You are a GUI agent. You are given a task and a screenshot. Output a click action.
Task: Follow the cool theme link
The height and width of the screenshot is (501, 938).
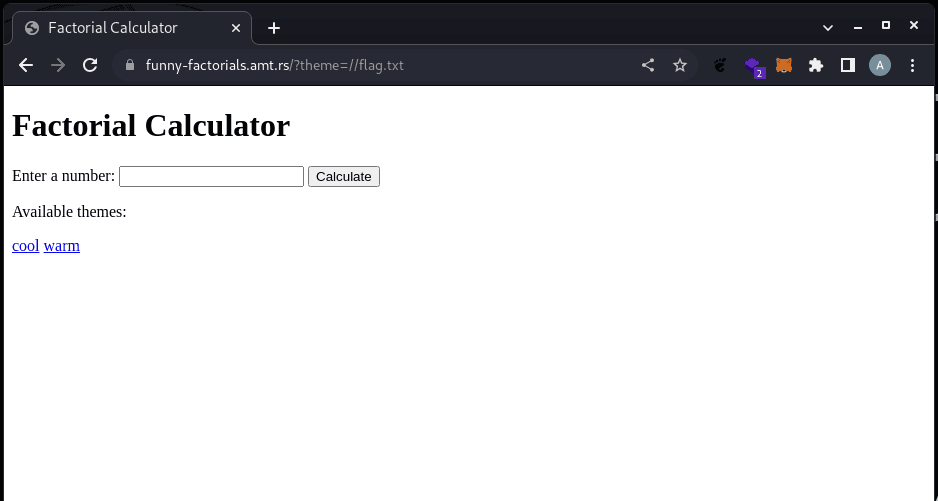tap(26, 246)
